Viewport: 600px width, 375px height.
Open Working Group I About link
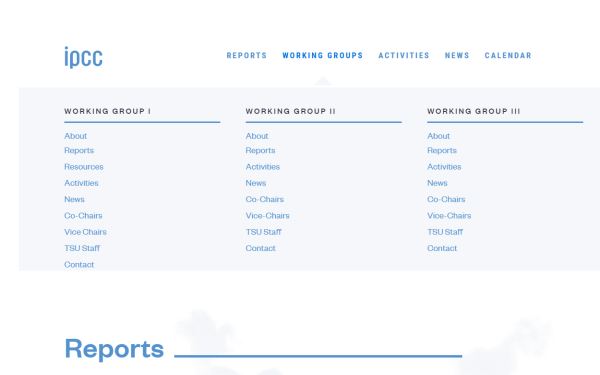click(75, 136)
